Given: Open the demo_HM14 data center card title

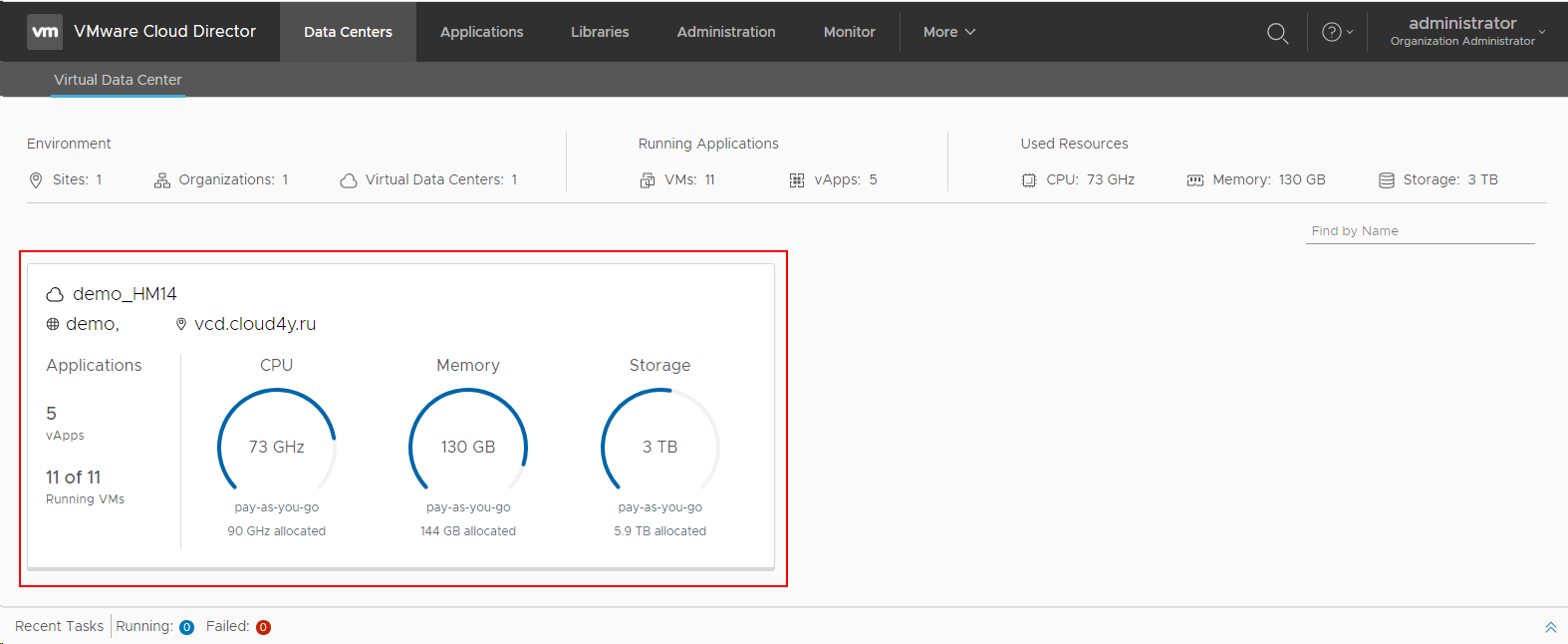Looking at the screenshot, I should [x=125, y=294].
